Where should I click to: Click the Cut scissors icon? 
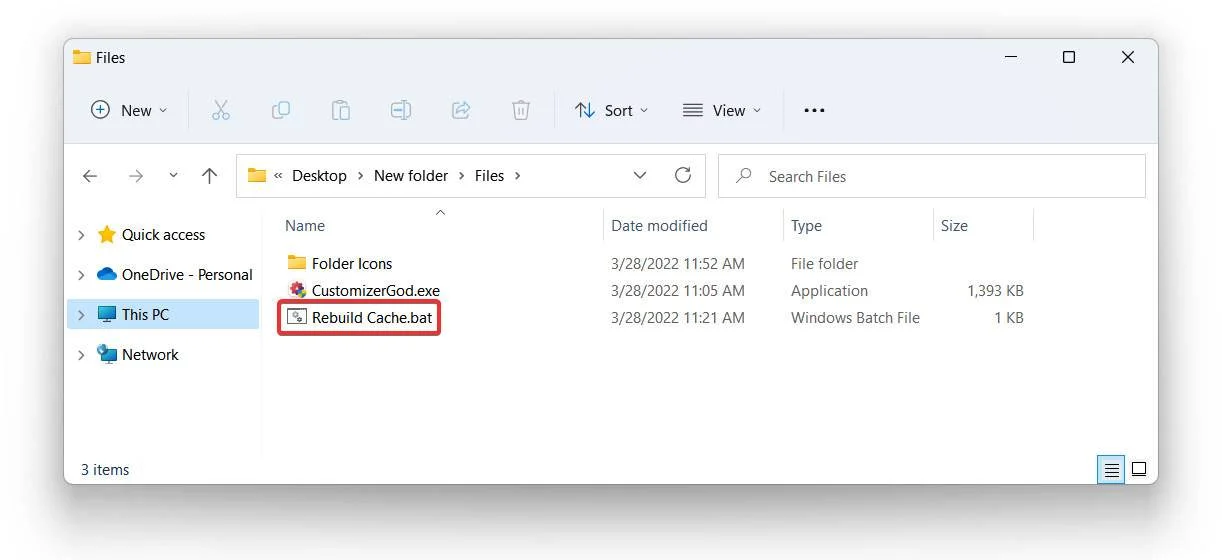(x=221, y=110)
